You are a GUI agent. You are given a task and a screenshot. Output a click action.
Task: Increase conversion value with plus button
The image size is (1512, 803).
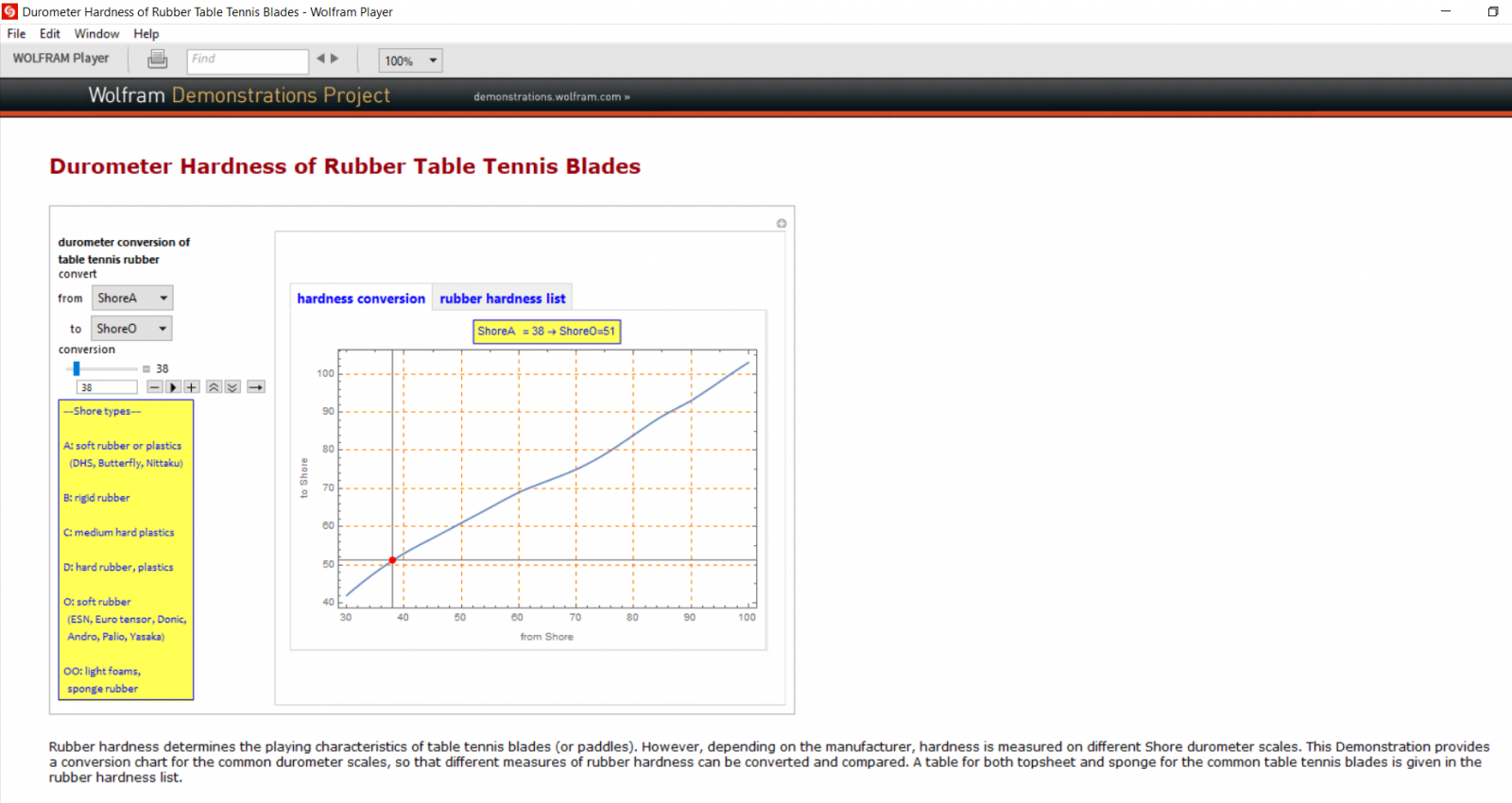[x=192, y=387]
